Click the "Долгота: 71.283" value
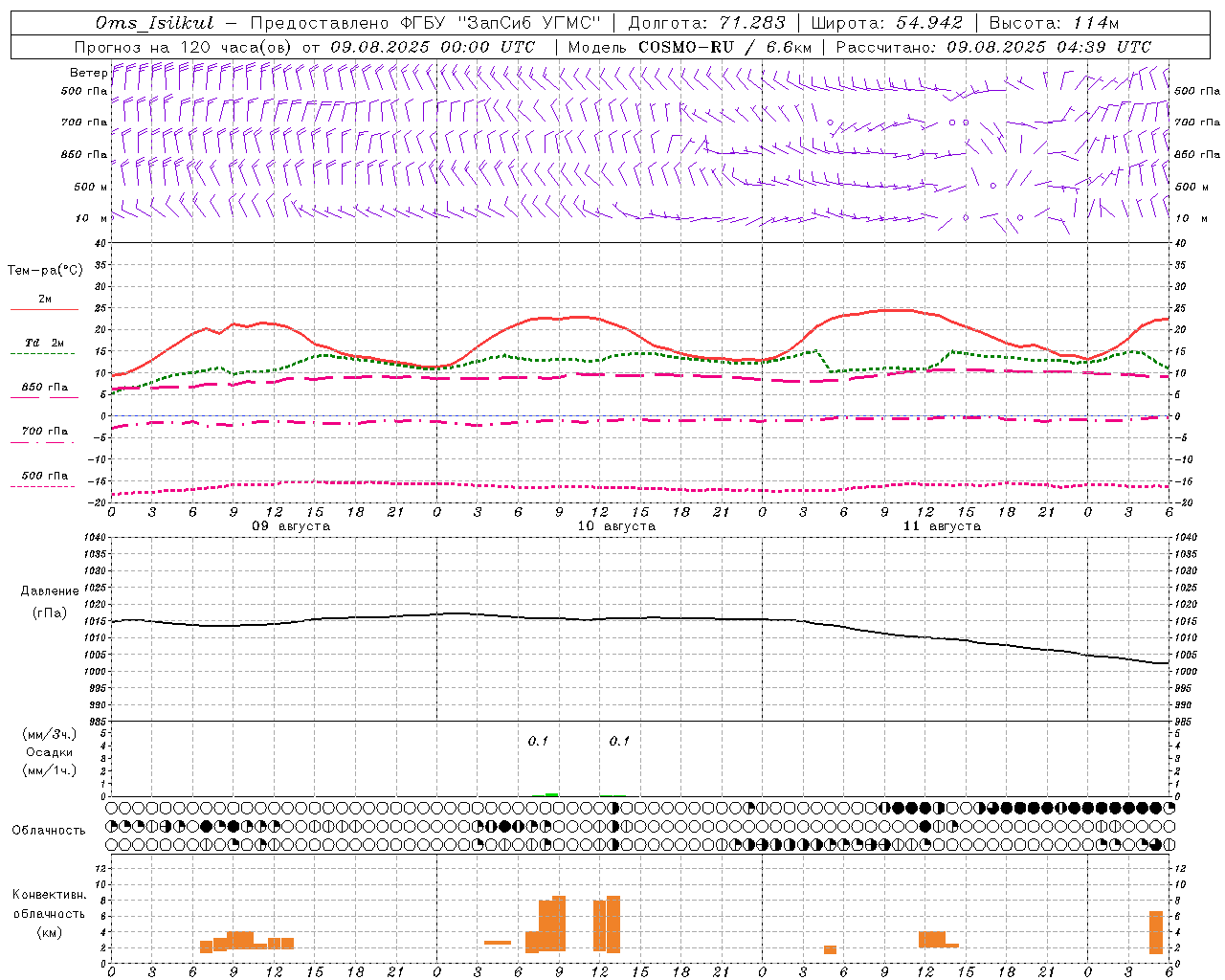 706,23
